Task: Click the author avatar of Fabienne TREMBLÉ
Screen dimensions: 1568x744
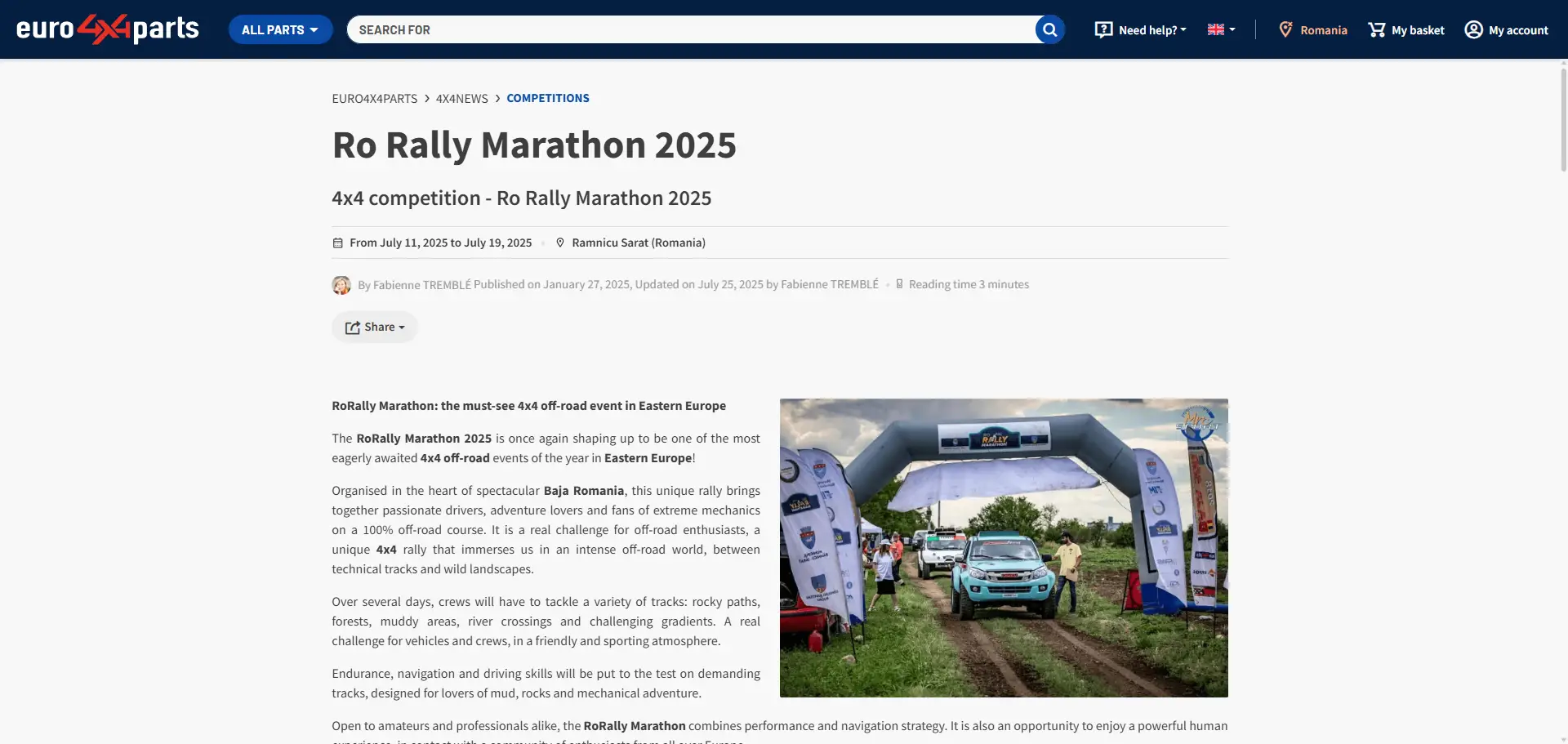Action: 341,284
